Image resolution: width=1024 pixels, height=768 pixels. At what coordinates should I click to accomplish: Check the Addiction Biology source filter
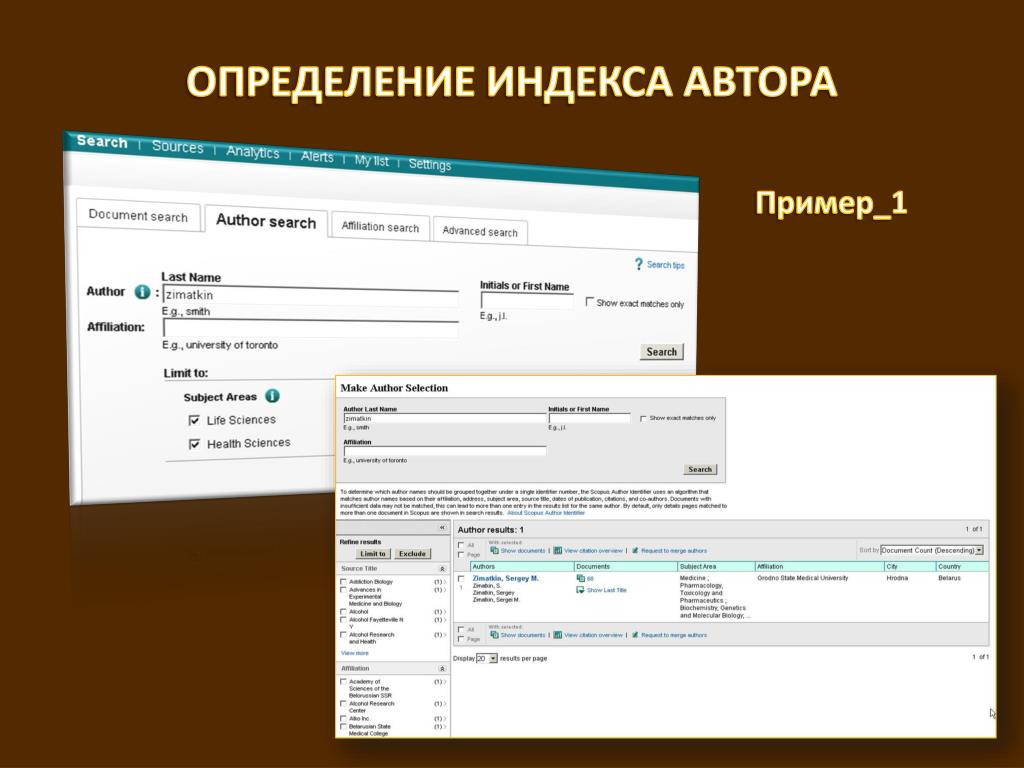344,581
